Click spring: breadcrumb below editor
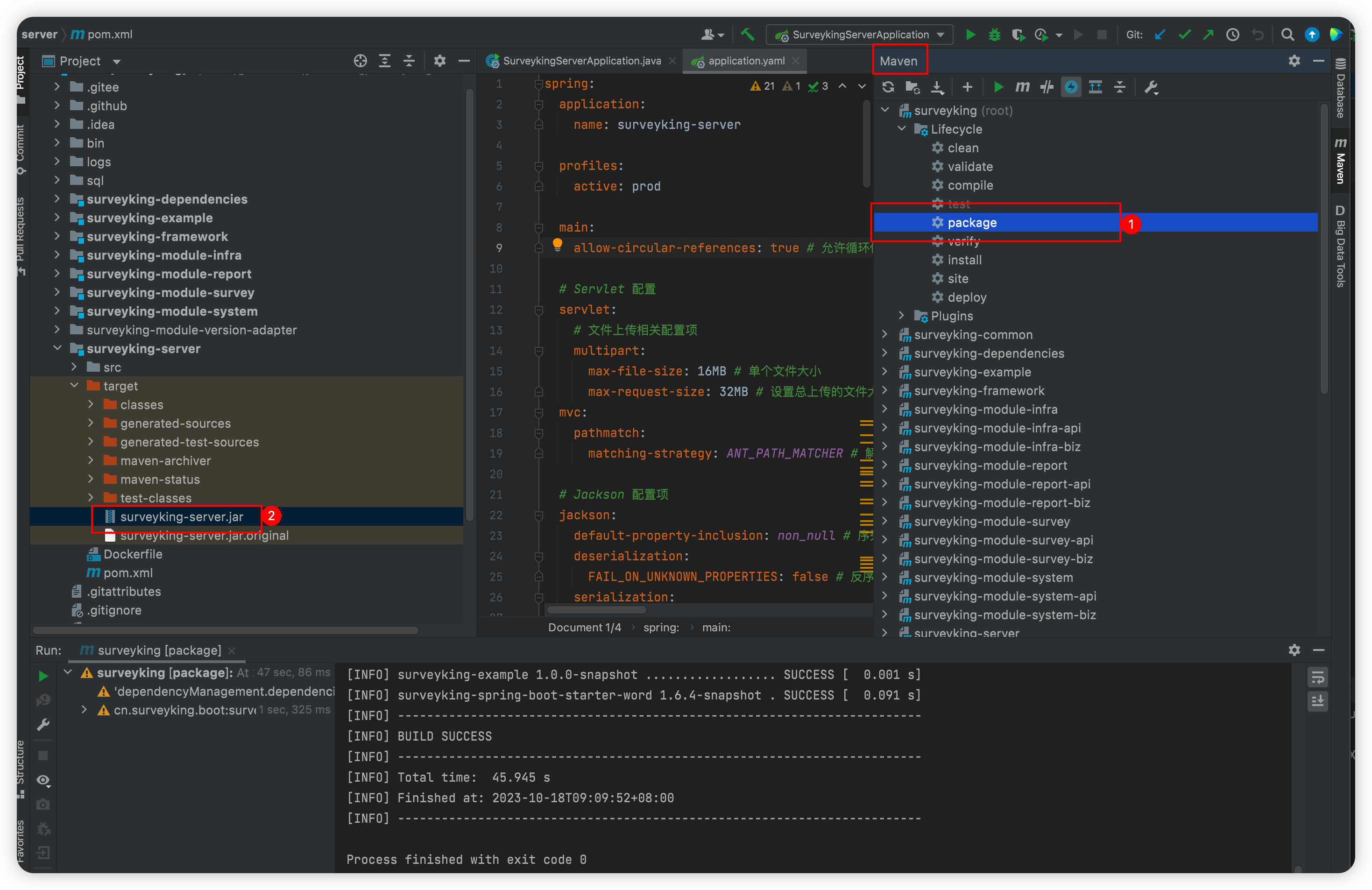The image size is (1372, 890). pyautogui.click(x=661, y=627)
